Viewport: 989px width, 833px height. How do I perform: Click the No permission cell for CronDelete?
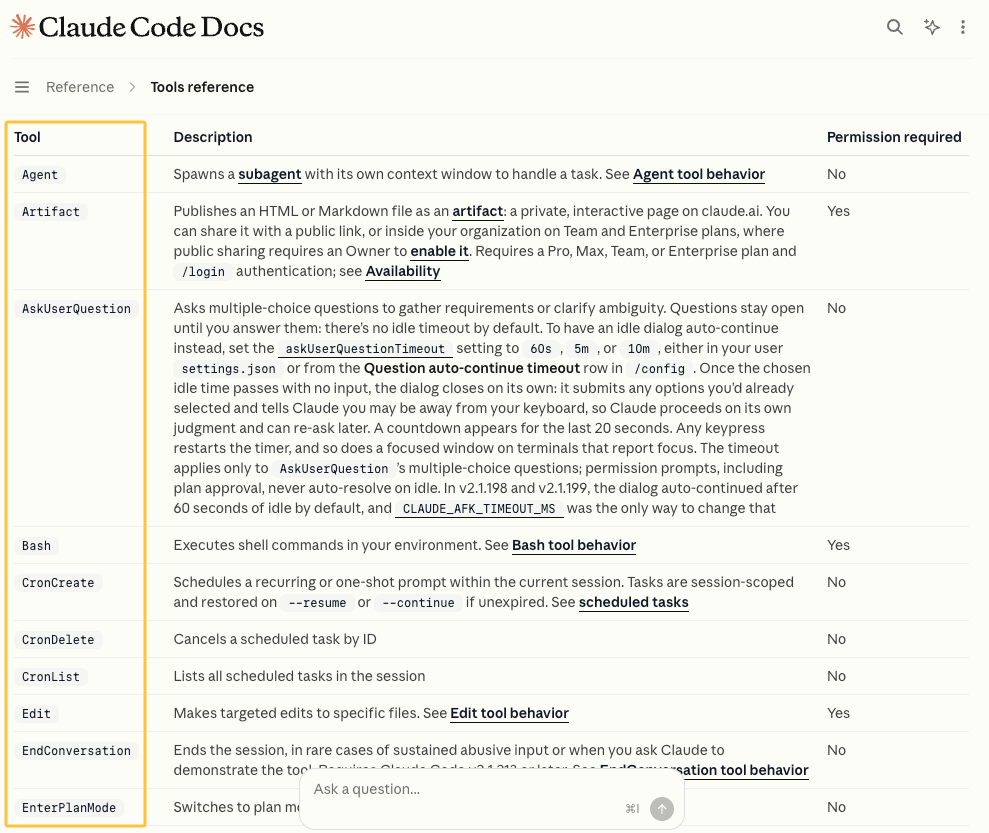tap(836, 639)
